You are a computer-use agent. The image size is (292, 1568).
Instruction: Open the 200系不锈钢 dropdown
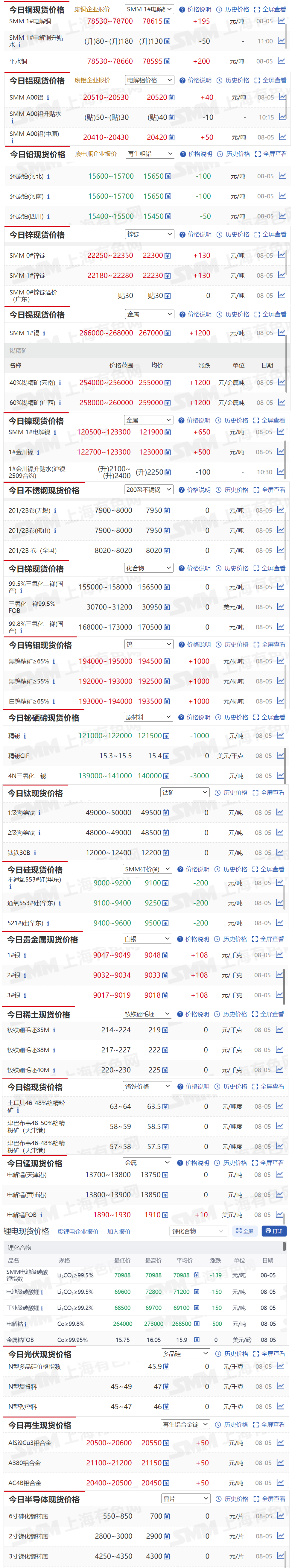[148, 489]
